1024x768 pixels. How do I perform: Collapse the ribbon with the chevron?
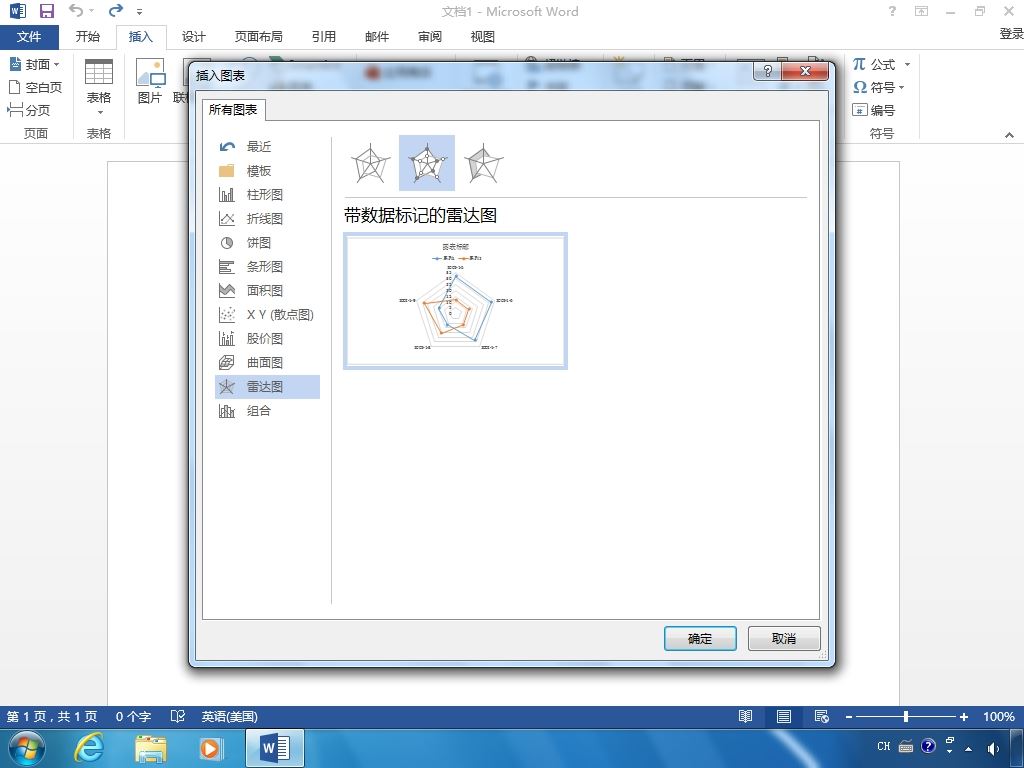click(1010, 135)
